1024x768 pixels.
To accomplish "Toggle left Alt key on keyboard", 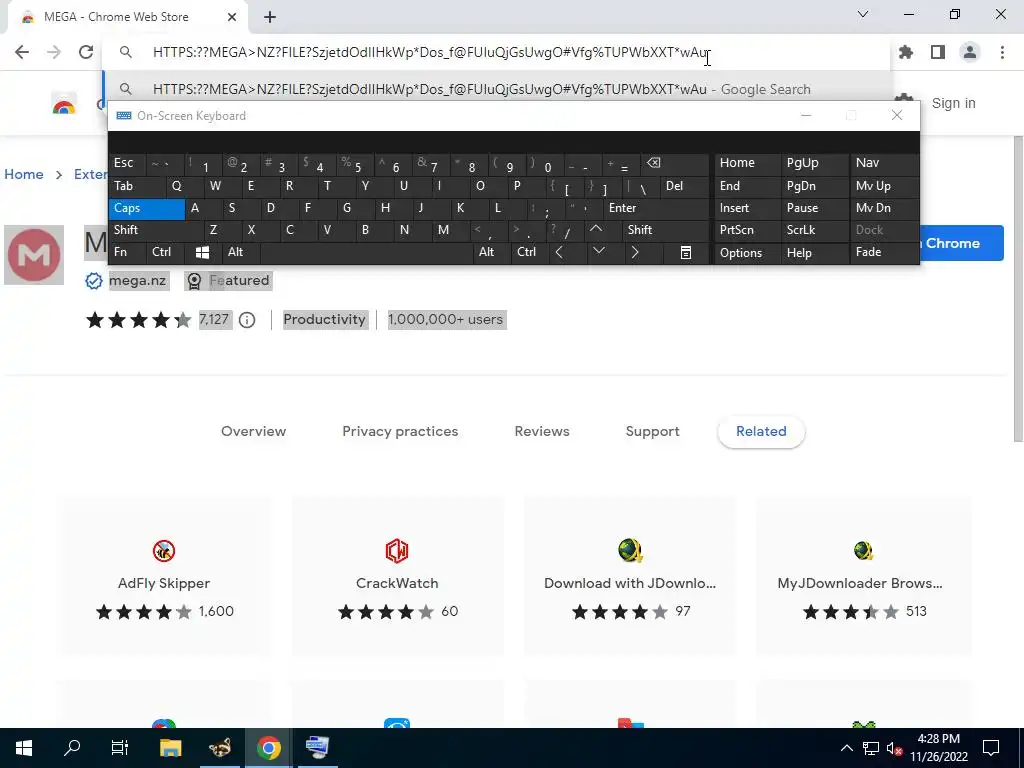I will coord(241,253).
